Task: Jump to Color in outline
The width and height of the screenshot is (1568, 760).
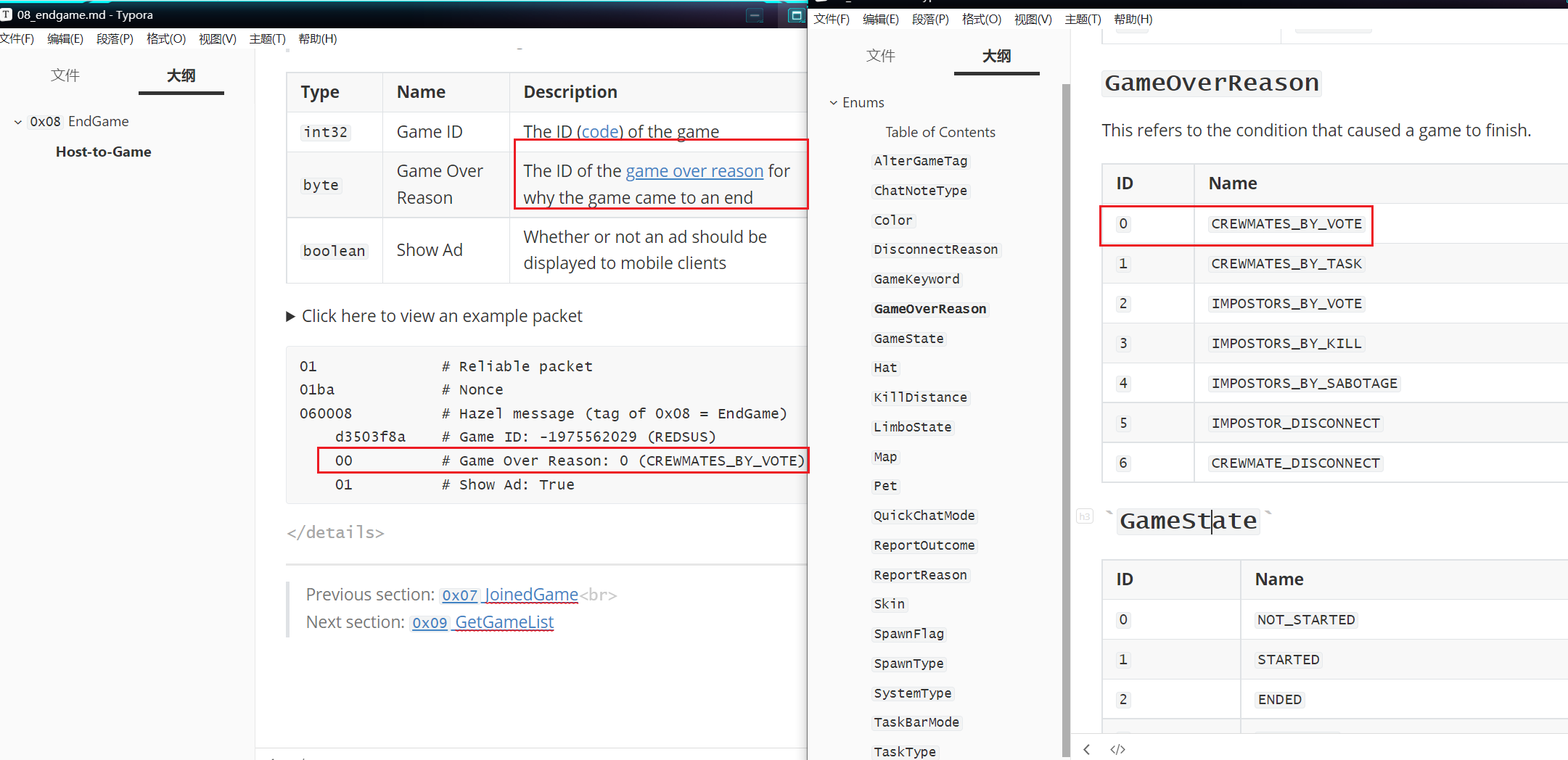Action: (893, 220)
